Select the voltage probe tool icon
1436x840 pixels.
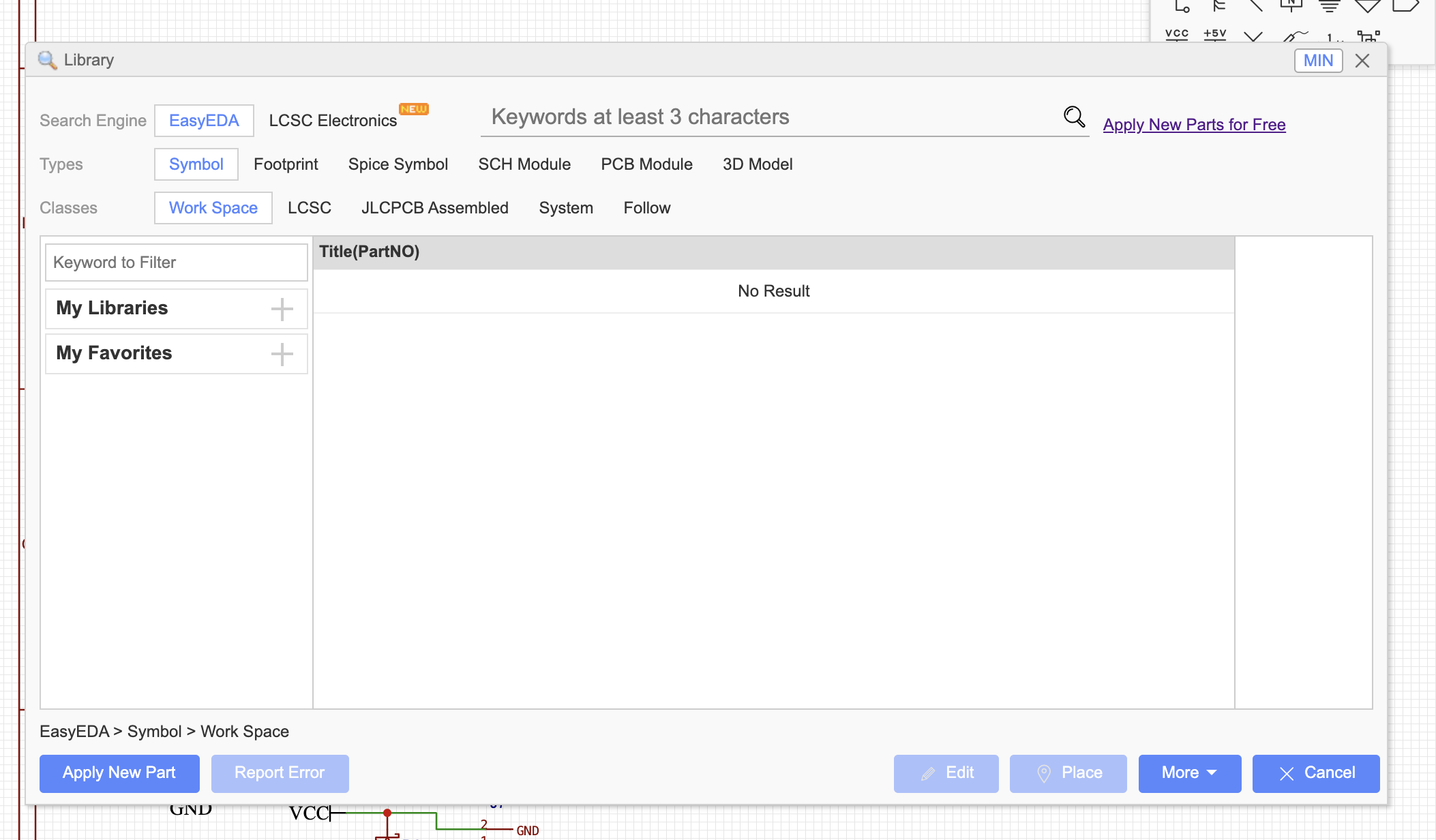[x=1296, y=35]
